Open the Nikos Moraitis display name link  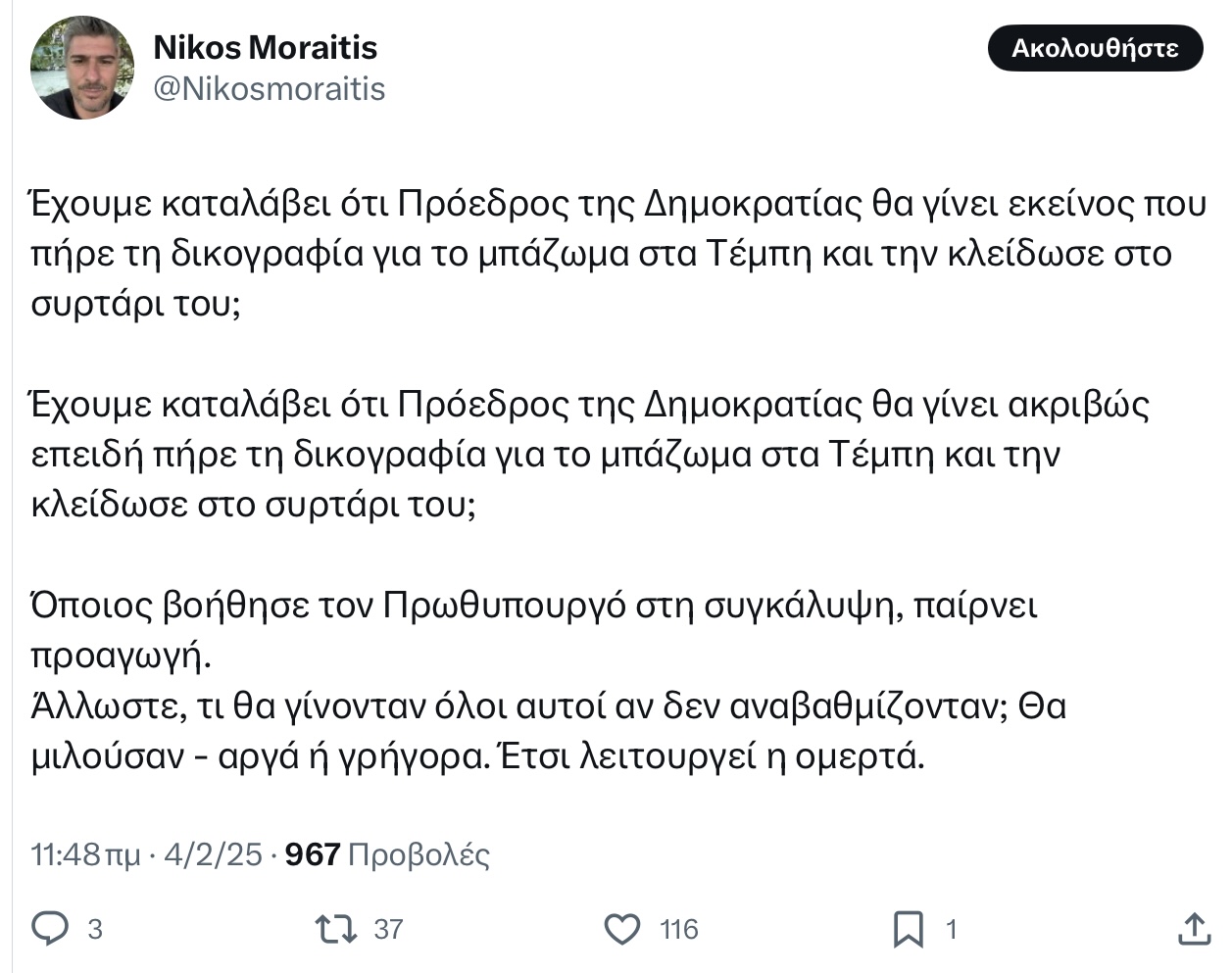pos(265,47)
